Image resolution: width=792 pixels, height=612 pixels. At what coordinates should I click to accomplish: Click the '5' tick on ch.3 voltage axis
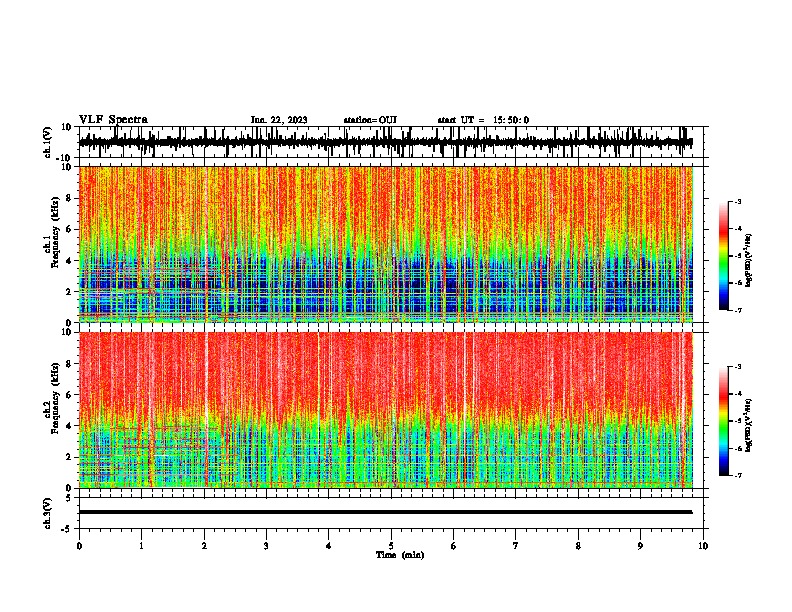click(69, 497)
